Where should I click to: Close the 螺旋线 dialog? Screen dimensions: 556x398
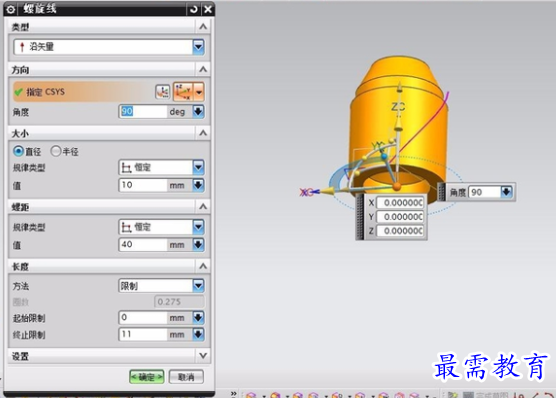pos(208,9)
